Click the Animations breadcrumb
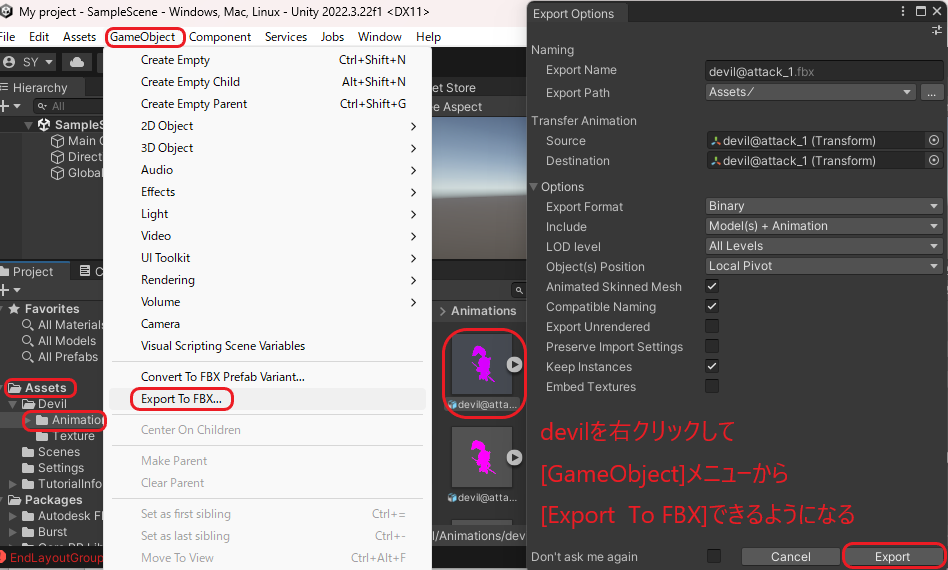Screen dimensions: 948x570 (484, 311)
